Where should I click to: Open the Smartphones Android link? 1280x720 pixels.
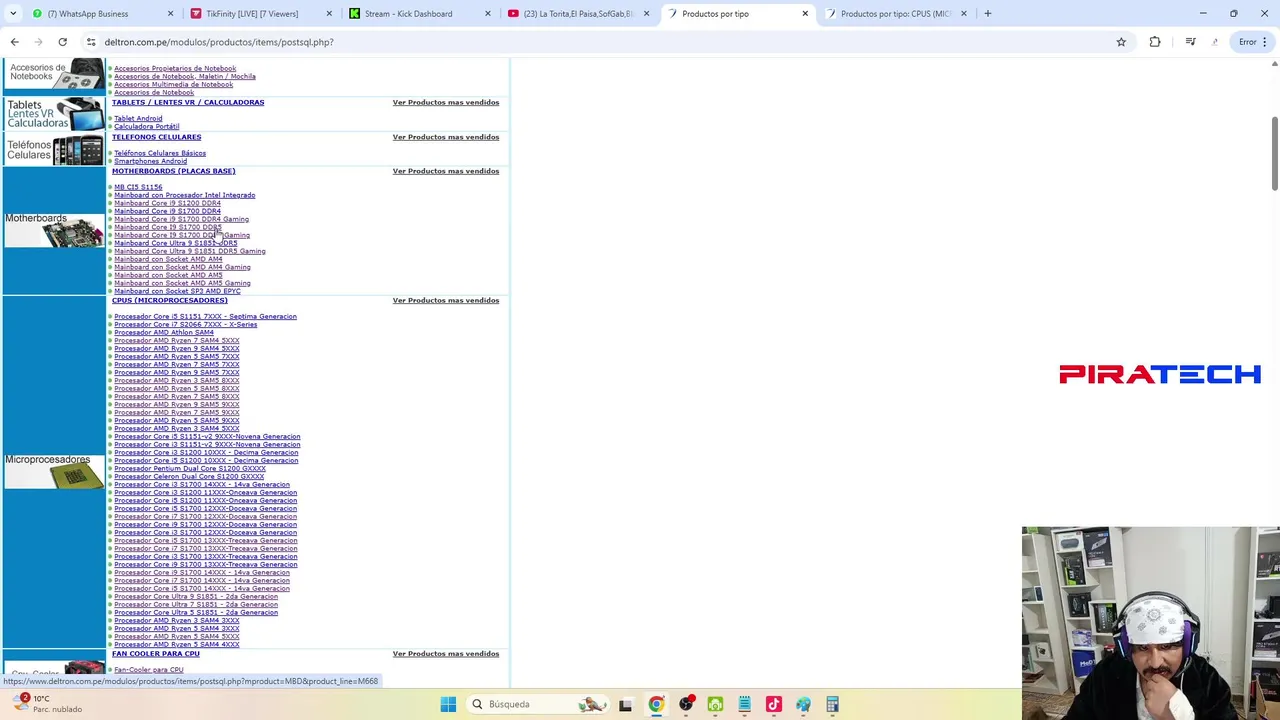click(x=150, y=161)
